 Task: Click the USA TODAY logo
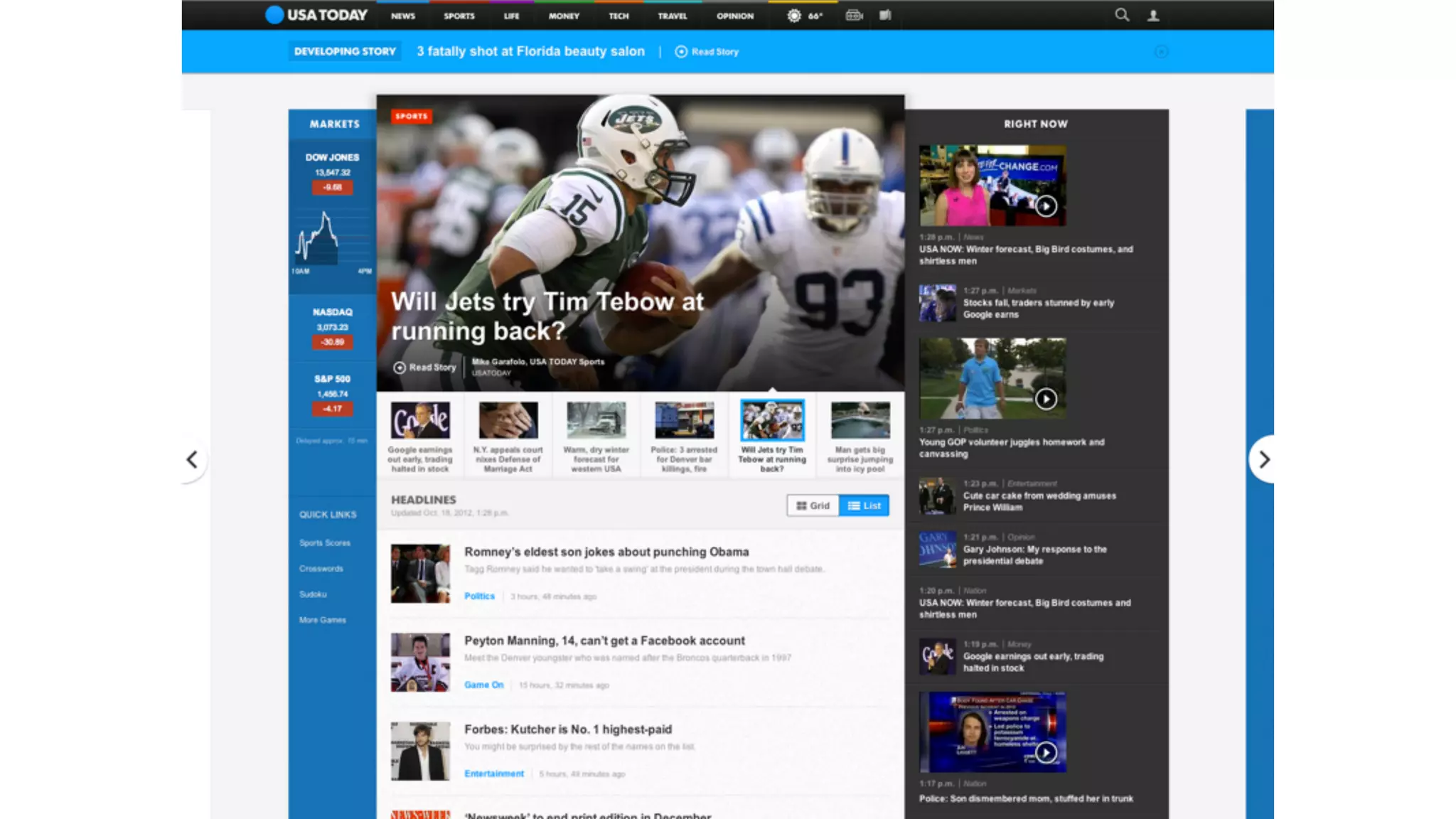click(316, 15)
